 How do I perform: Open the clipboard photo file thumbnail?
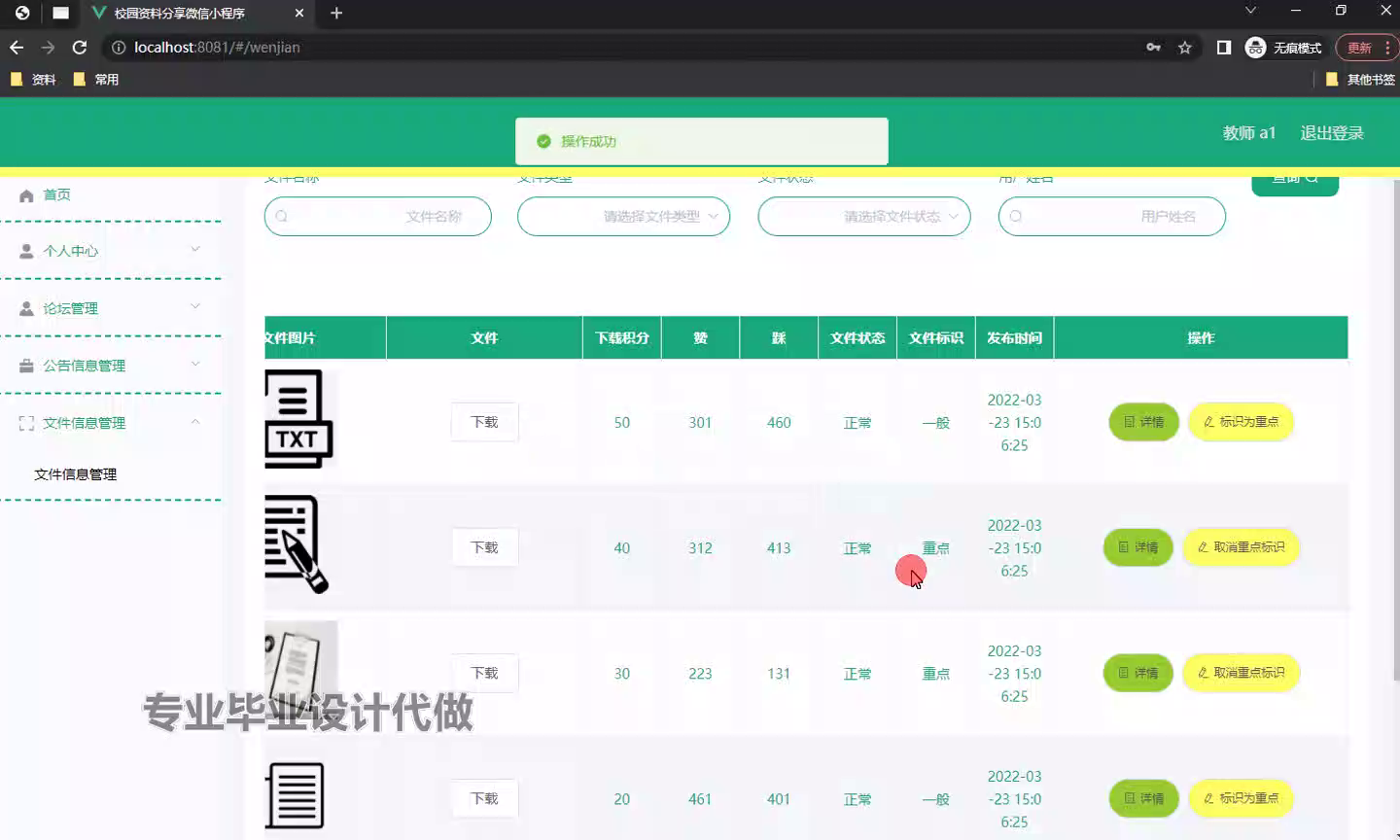[300, 670]
